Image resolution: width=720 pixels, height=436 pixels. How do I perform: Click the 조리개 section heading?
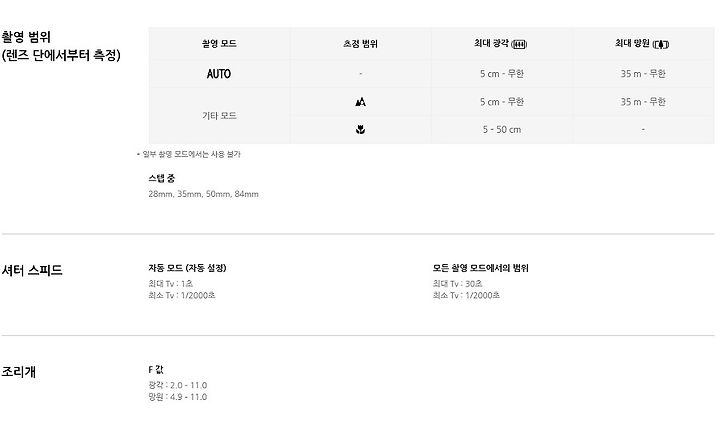tap(18, 371)
